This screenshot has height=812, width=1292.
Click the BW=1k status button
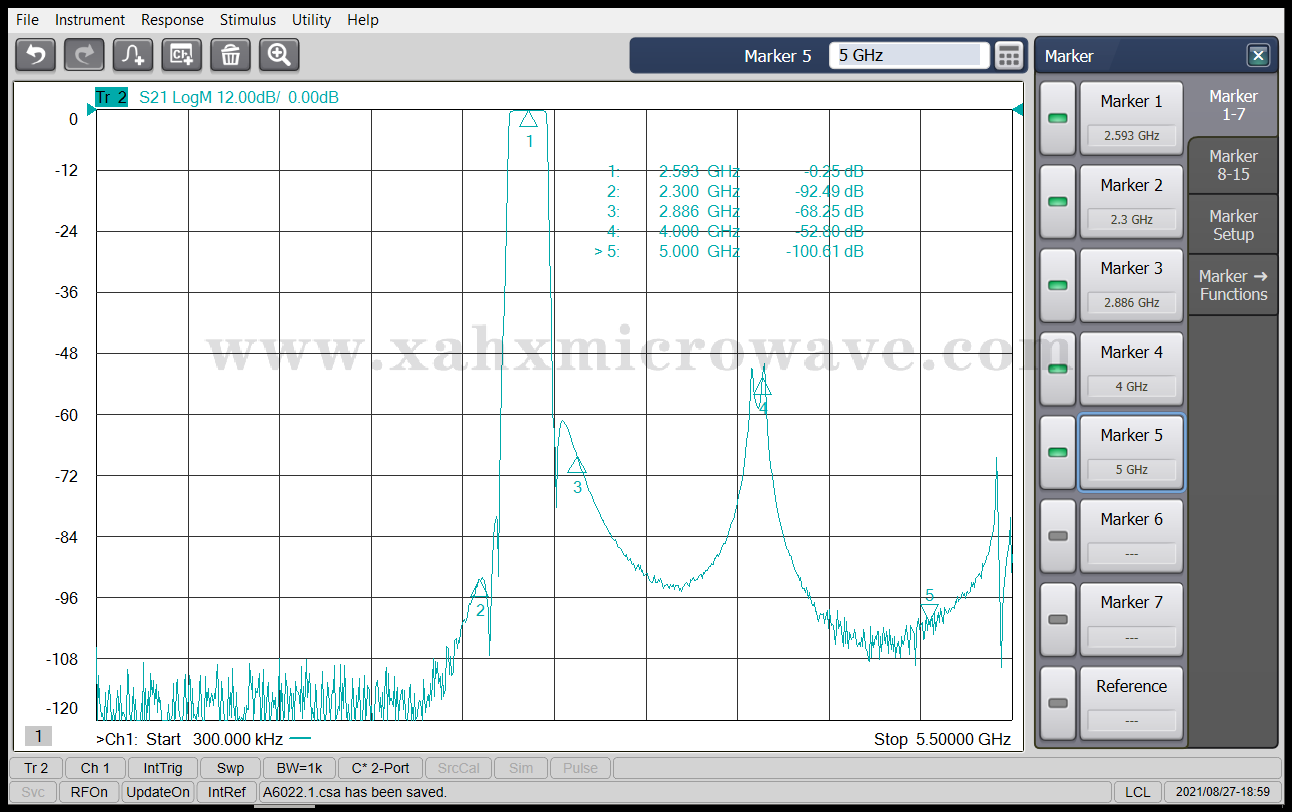click(x=299, y=768)
